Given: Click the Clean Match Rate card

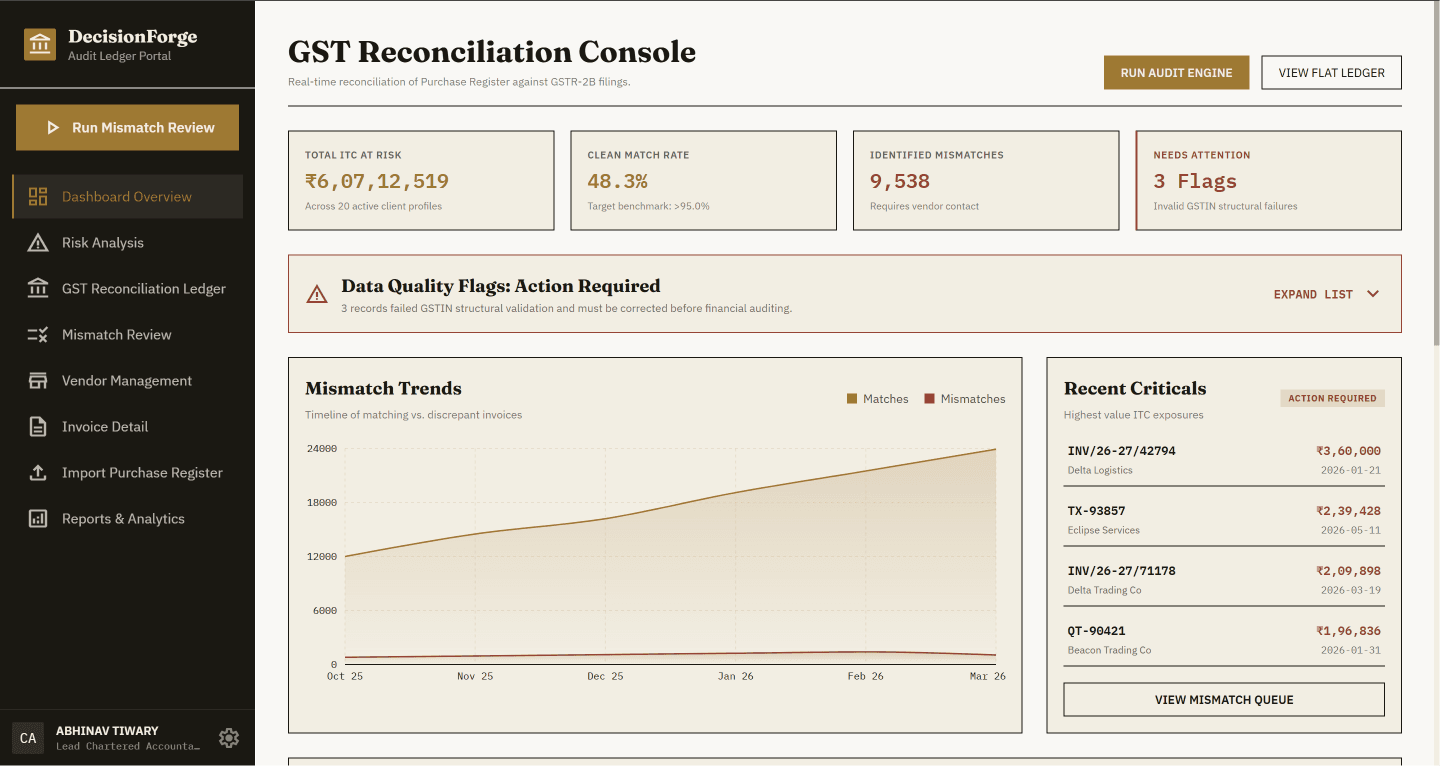Looking at the screenshot, I should [703, 181].
